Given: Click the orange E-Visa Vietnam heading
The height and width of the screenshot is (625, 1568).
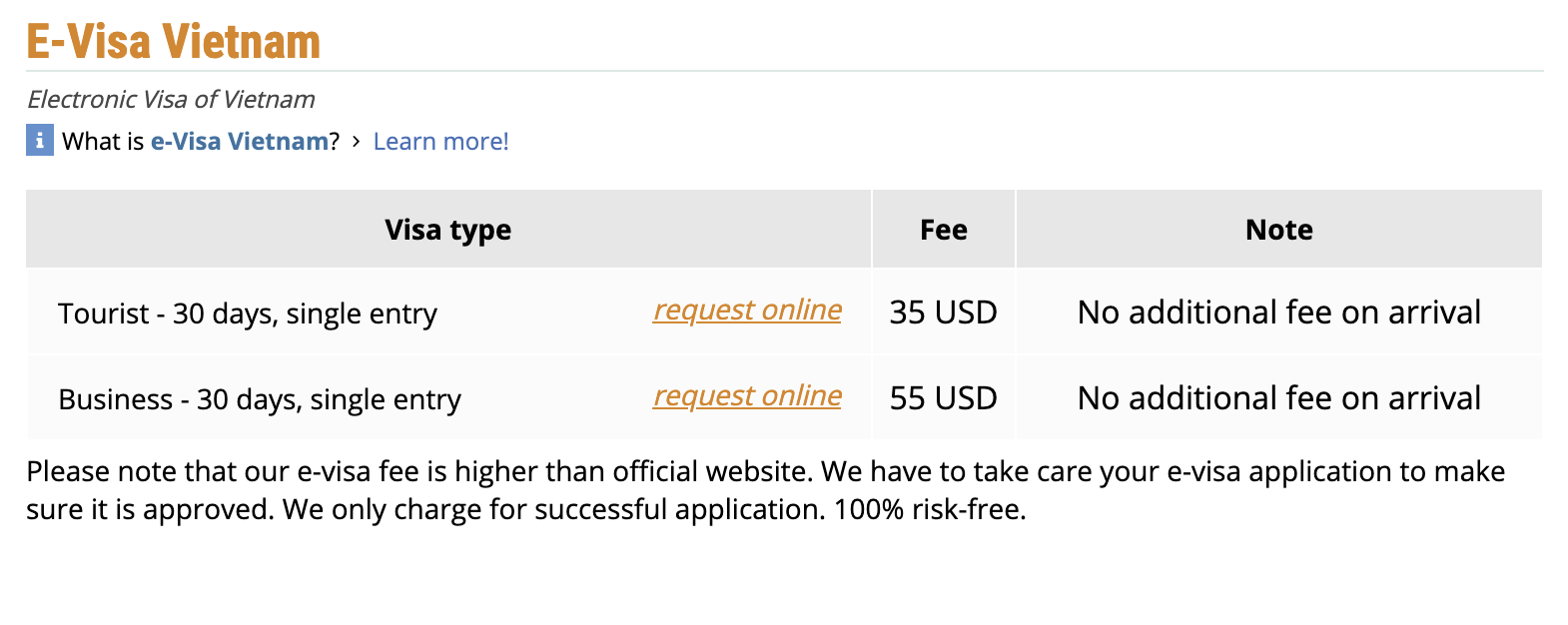Looking at the screenshot, I should (x=174, y=42).
